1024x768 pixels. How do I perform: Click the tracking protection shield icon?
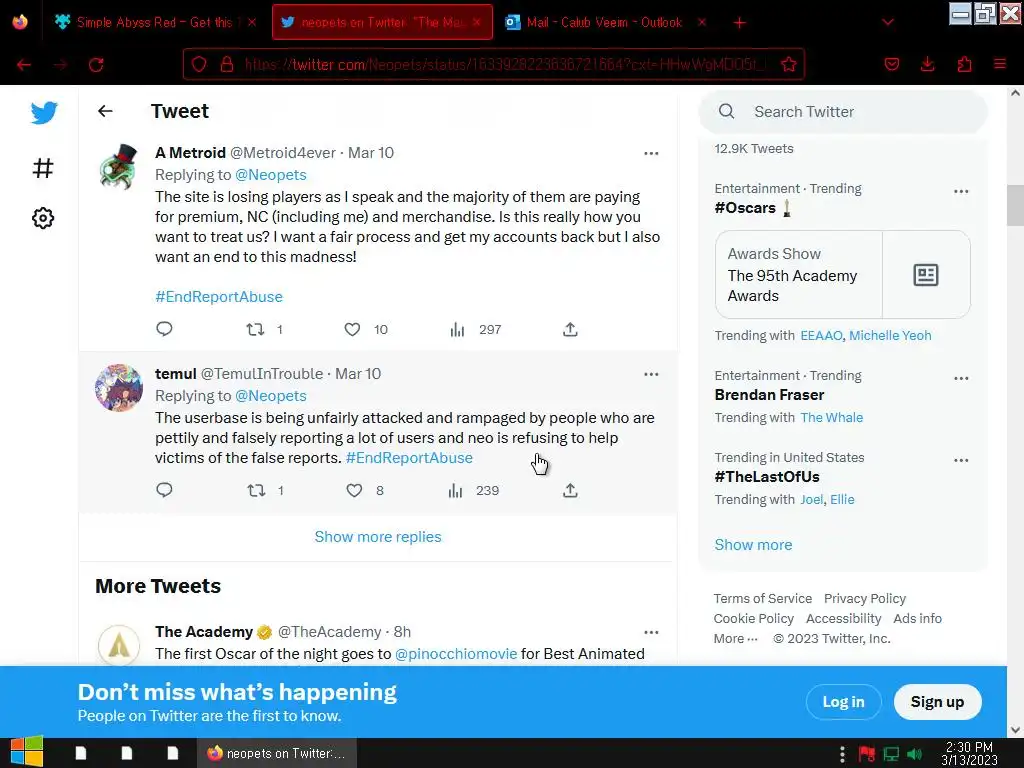click(x=199, y=65)
